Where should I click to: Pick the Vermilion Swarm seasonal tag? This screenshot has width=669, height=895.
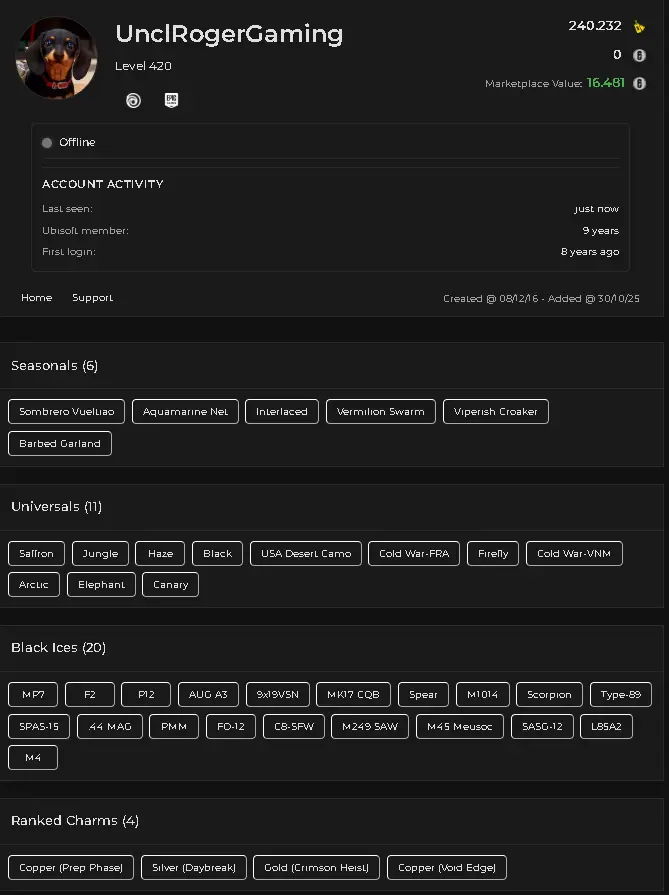coord(381,412)
